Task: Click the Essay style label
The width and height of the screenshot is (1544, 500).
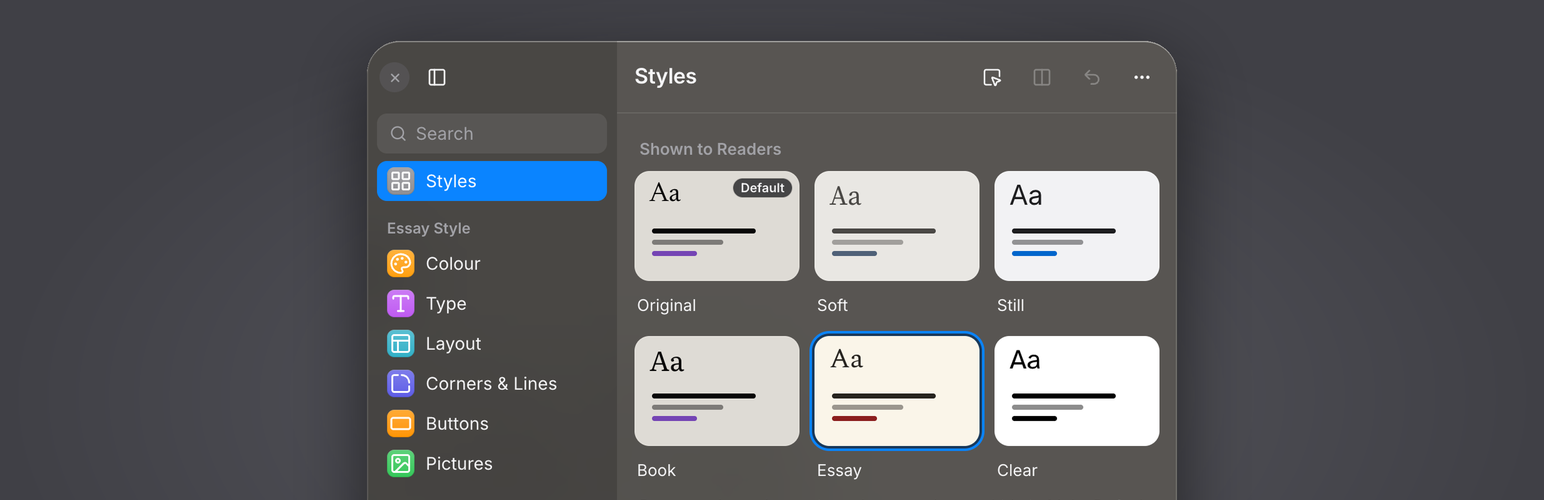Action: click(839, 470)
